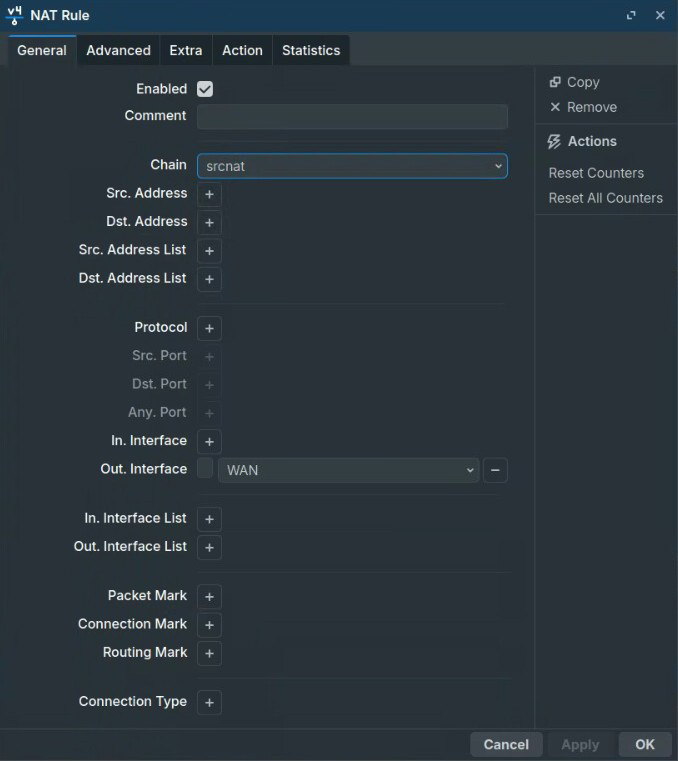Image resolution: width=678 pixels, height=761 pixels.
Task: Click plus next to Connection Type
Action: 209,702
